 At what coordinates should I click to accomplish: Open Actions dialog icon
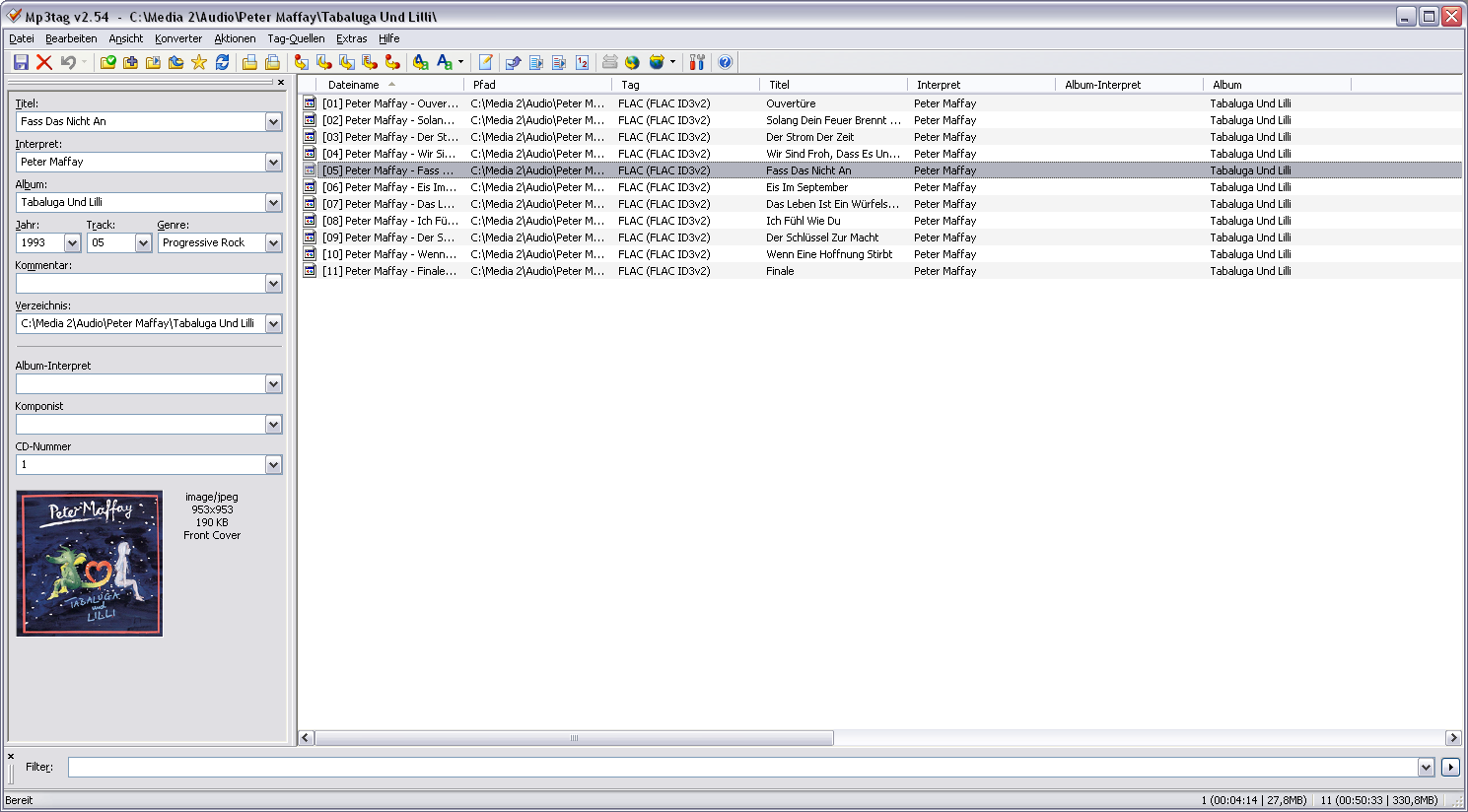click(420, 62)
